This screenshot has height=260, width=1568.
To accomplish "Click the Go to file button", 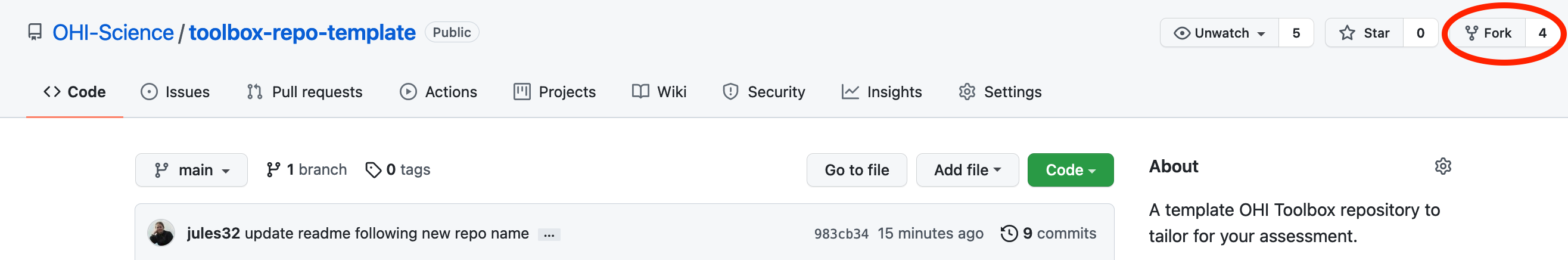I will 857,170.
